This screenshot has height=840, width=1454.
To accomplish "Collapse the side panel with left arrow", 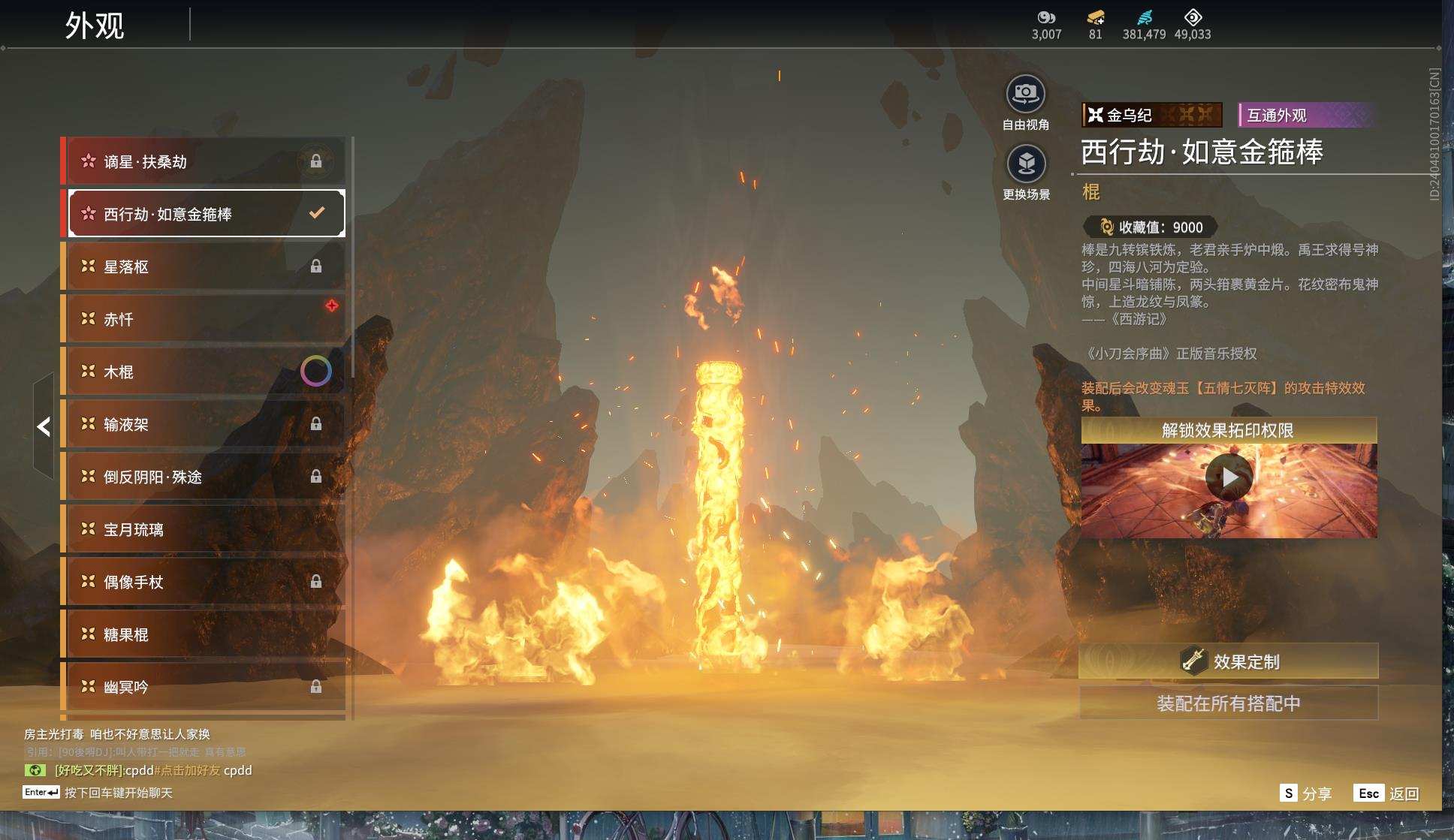I will click(44, 426).
